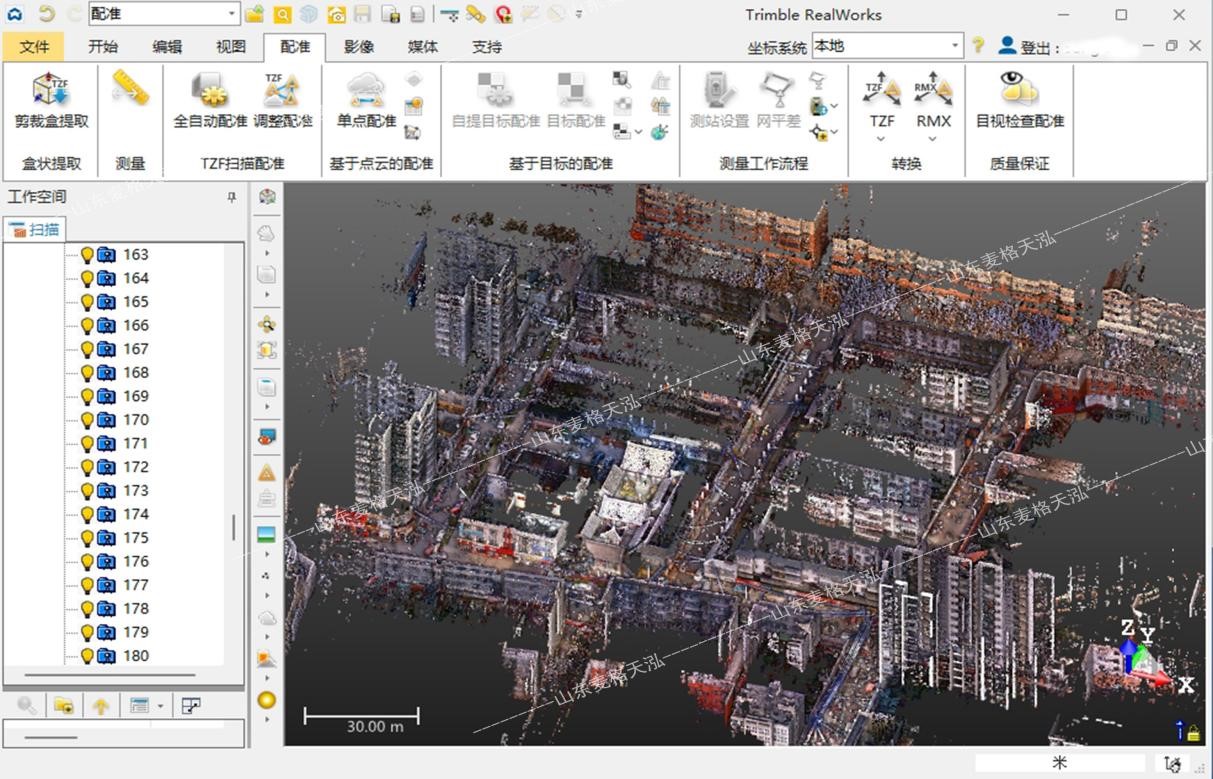Switch to the 编辑 (Edit) tab
The width and height of the screenshot is (1213, 779).
167,47
